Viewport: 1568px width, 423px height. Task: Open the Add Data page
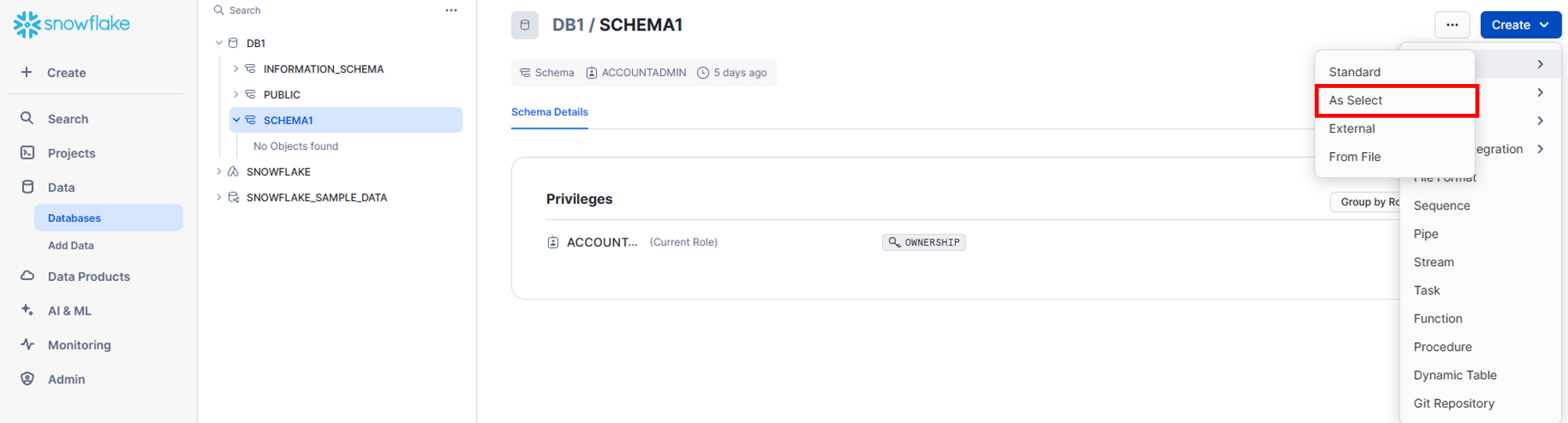[x=71, y=246]
